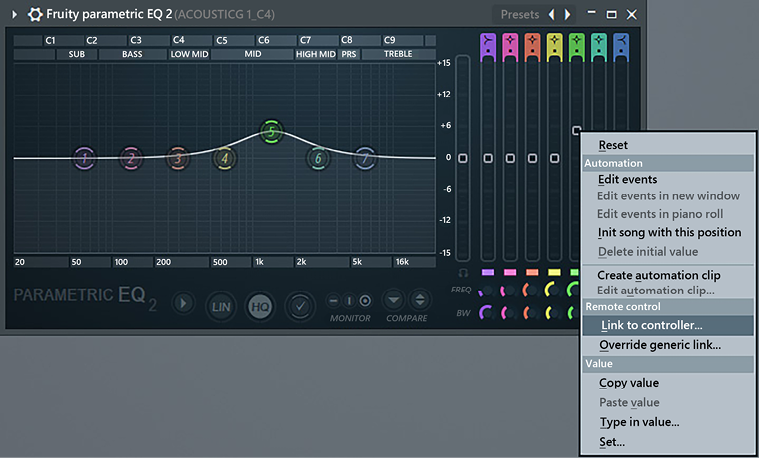Click the COMPARE down arrow button
Screen dimensions: 759x458
point(394,300)
